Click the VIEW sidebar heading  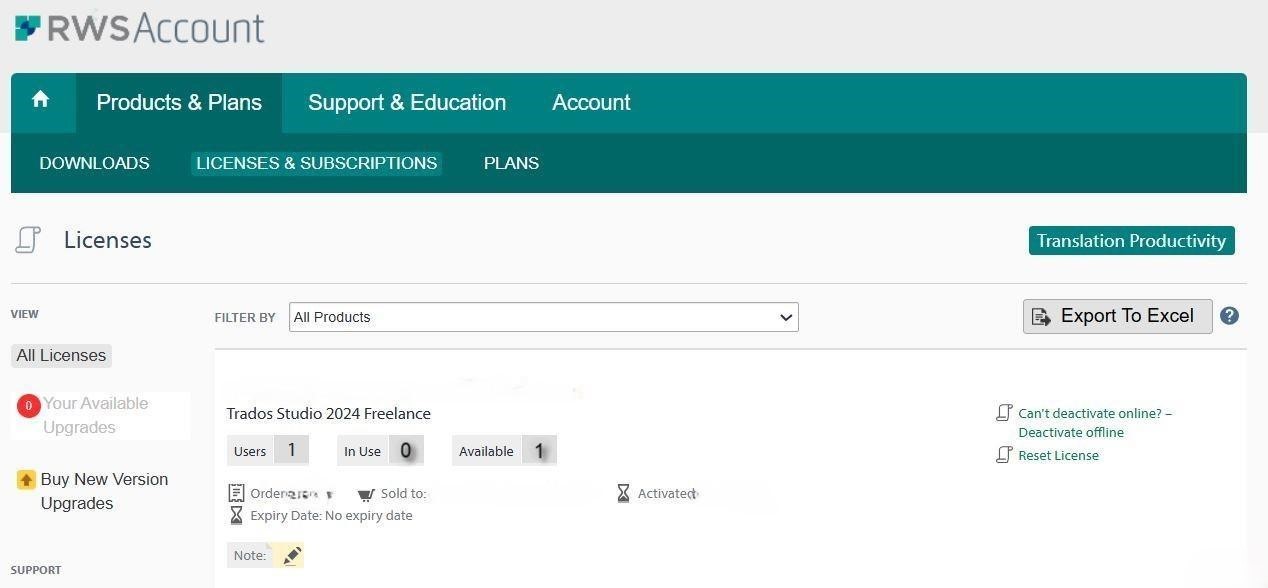click(x=25, y=314)
